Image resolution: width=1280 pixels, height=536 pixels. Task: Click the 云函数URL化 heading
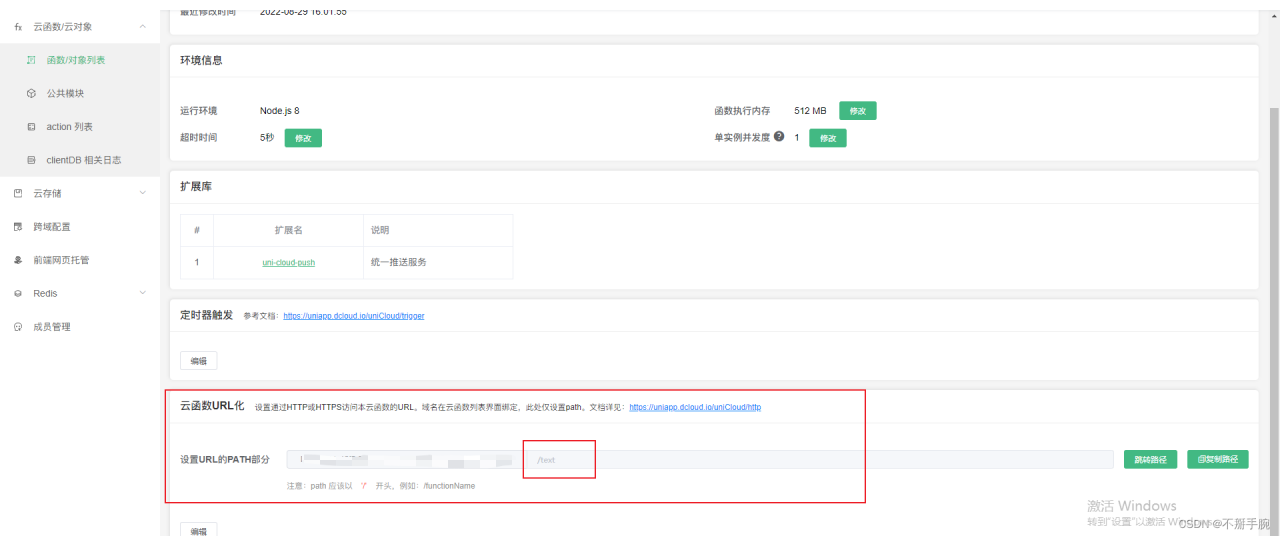point(212,406)
